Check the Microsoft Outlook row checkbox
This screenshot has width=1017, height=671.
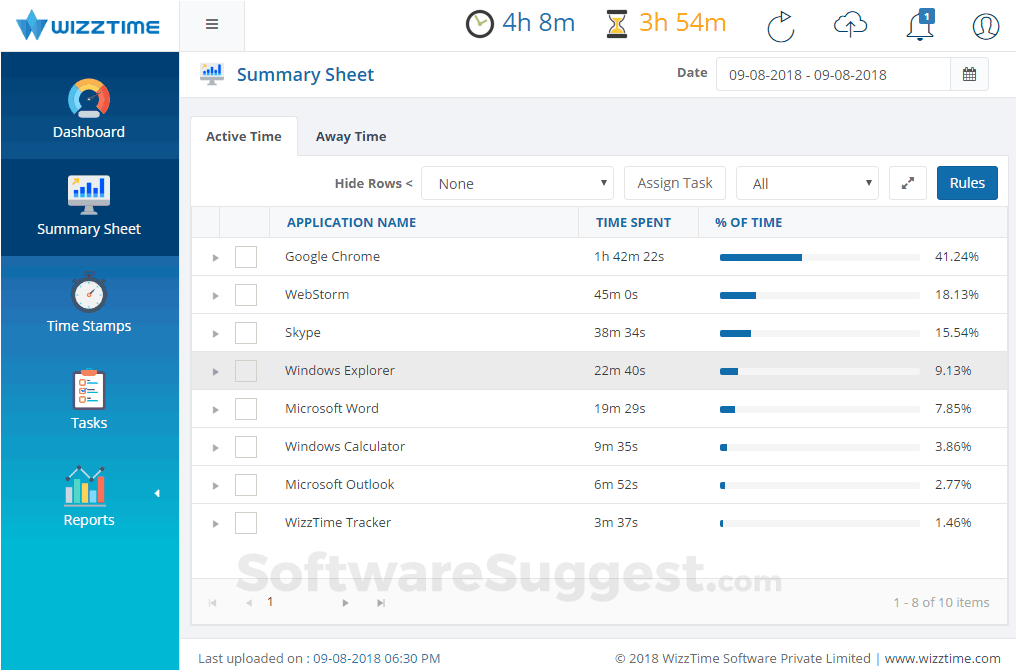pyautogui.click(x=246, y=485)
